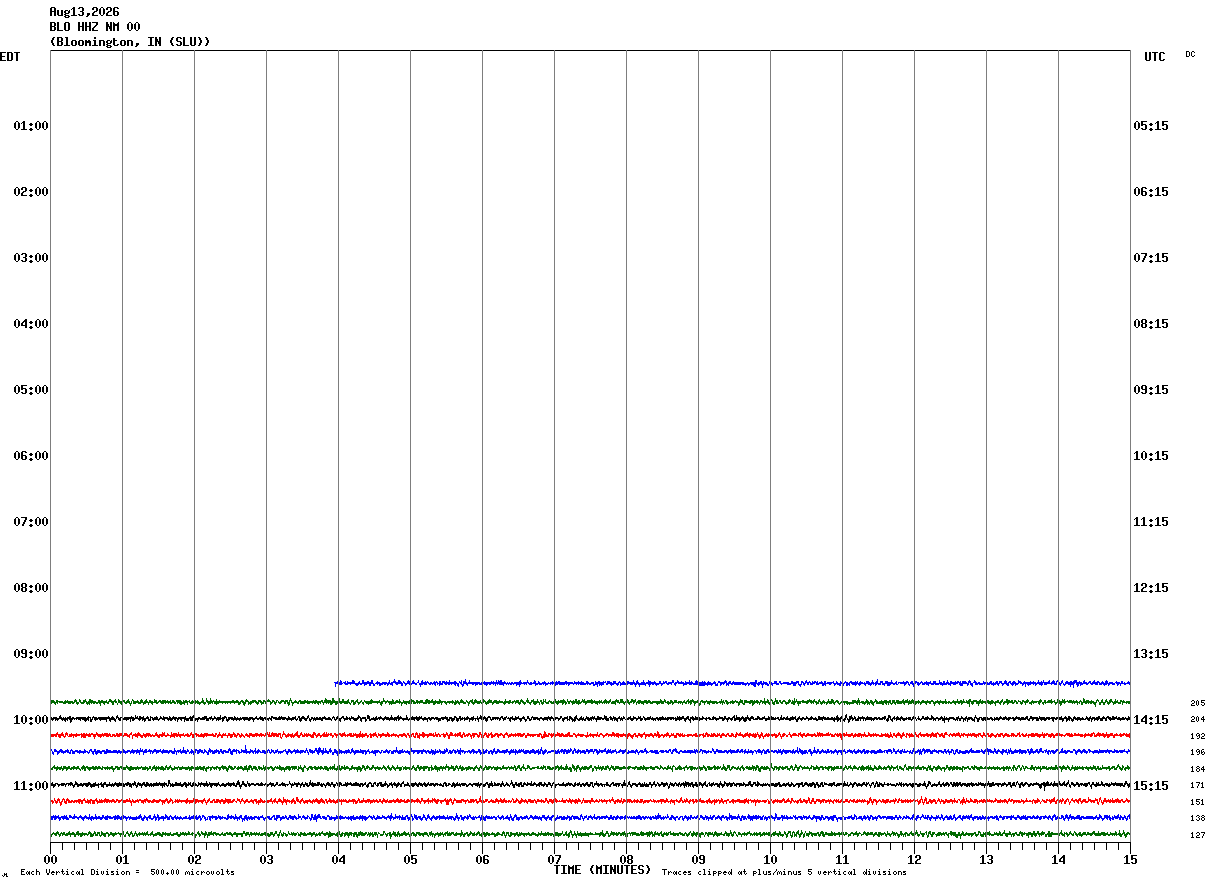Select the 12 minute axis tick label
Viewport: 1210px width, 886px height.
[x=914, y=859]
